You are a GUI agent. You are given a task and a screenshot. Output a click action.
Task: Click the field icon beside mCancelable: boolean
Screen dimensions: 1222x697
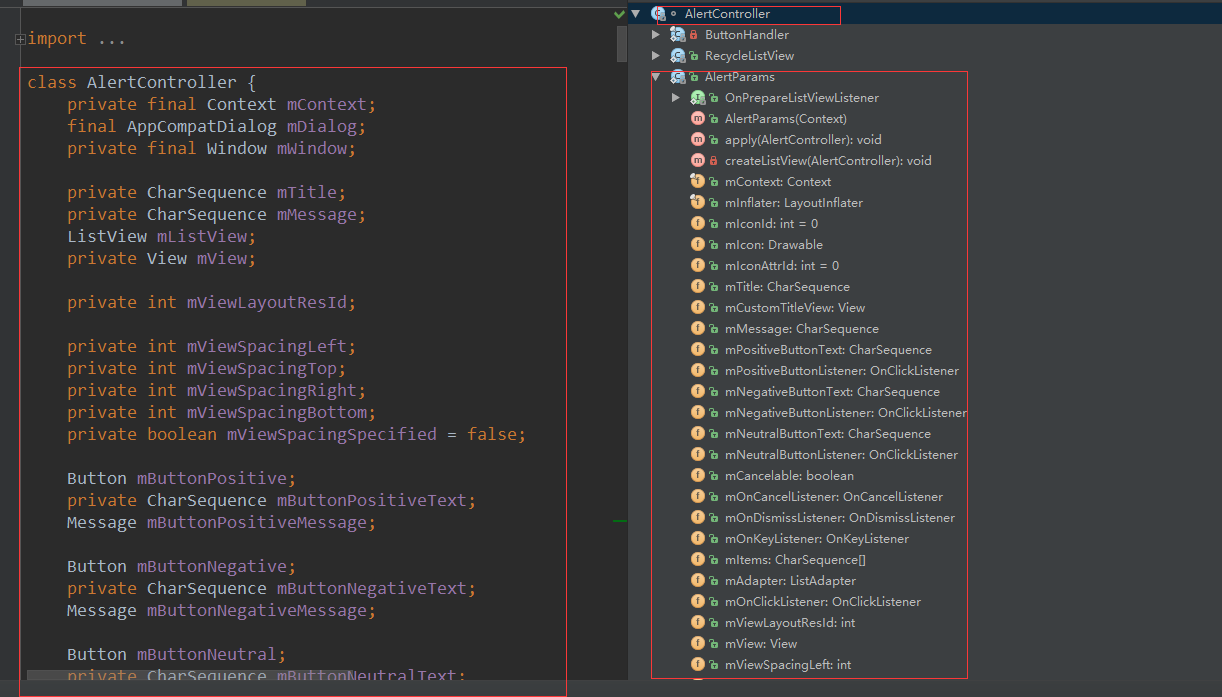[x=698, y=476]
